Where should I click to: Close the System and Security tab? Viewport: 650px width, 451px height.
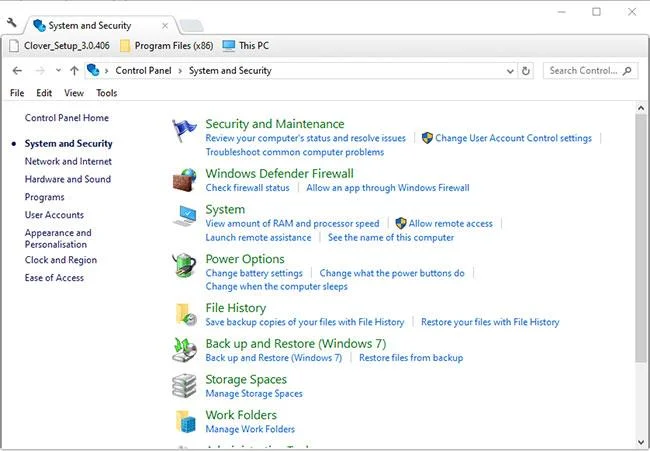click(x=165, y=26)
